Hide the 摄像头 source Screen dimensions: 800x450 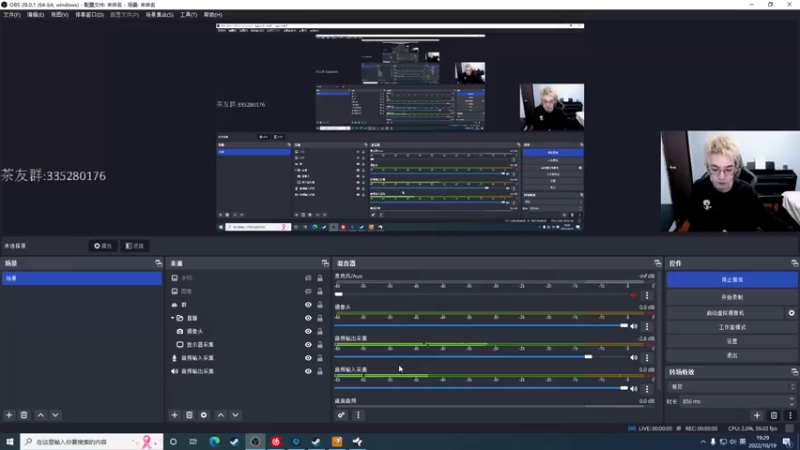click(308, 331)
